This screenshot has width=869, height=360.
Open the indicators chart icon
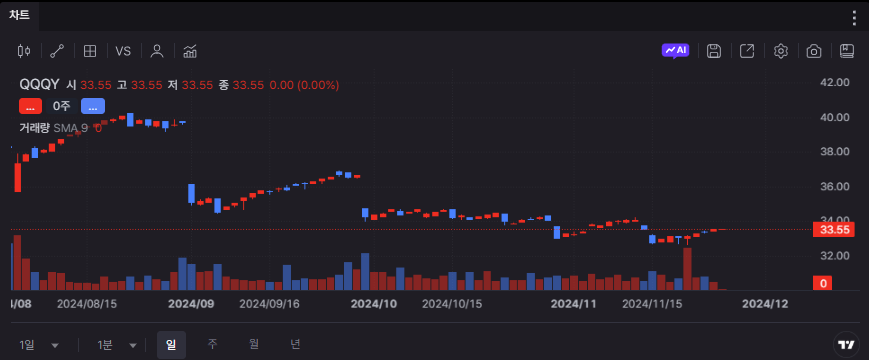pos(191,52)
